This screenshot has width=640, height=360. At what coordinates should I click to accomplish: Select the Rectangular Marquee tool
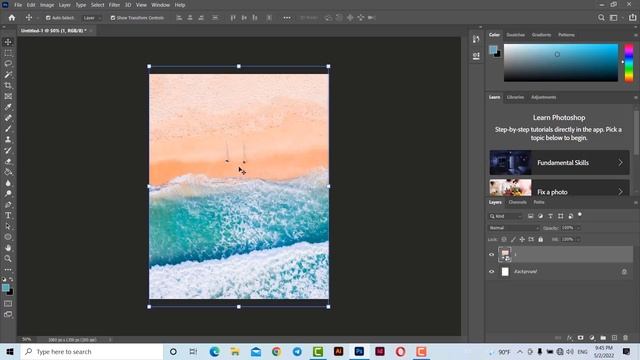[8, 53]
